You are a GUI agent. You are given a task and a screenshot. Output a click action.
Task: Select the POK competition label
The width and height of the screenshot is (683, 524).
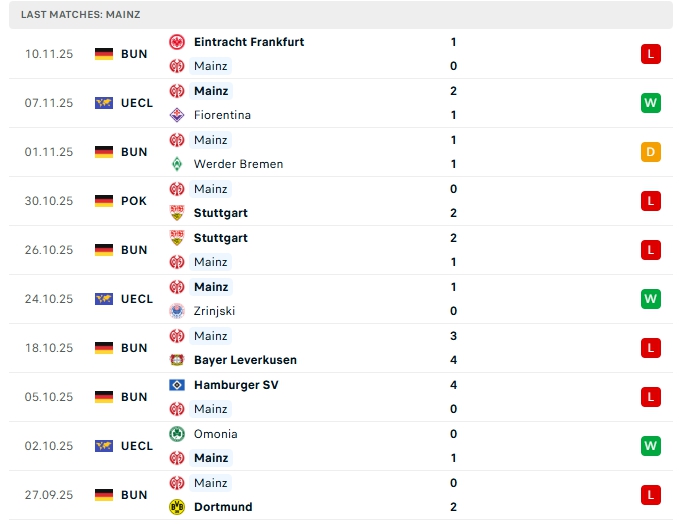coord(134,201)
